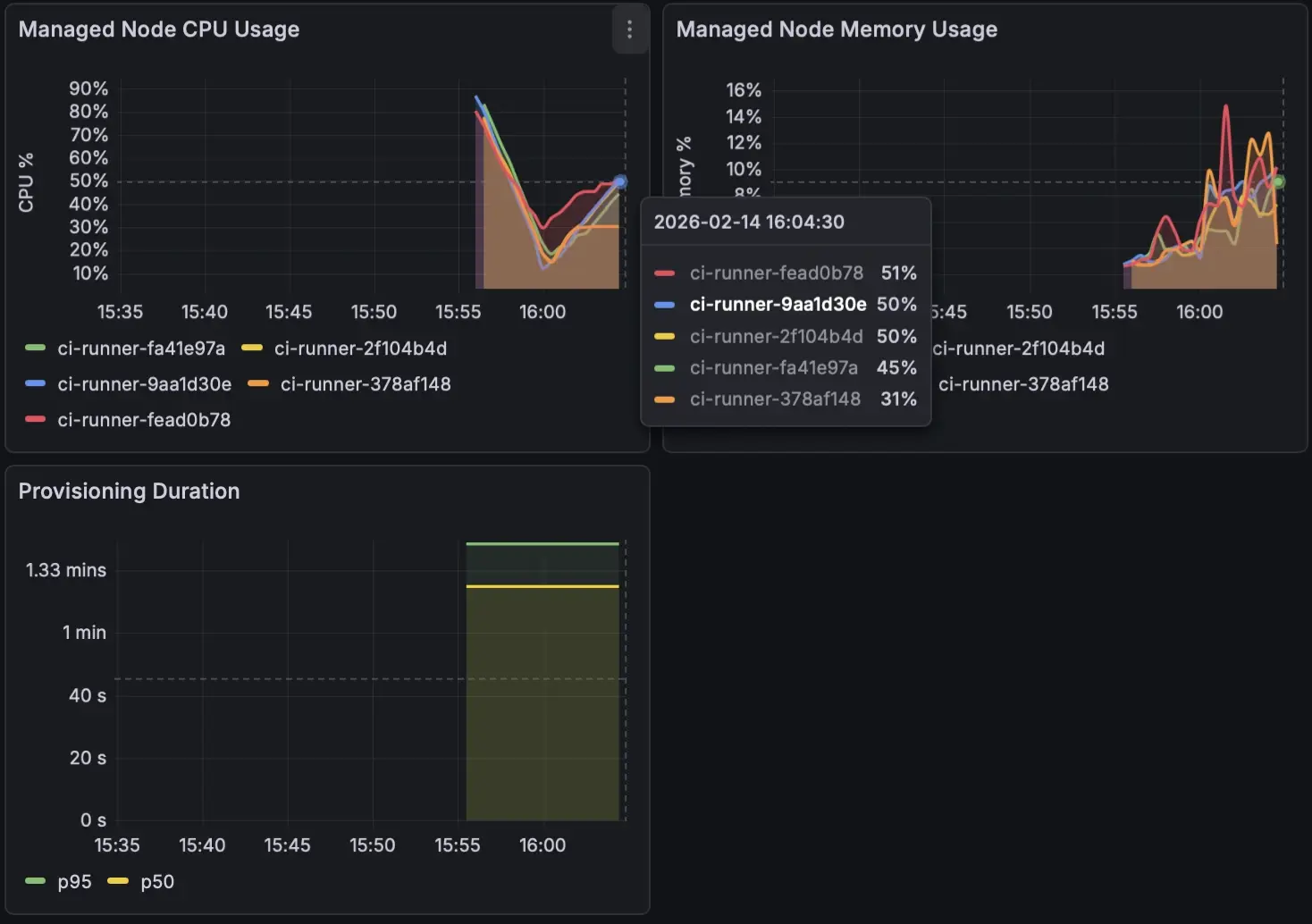The height and width of the screenshot is (924, 1312).
Task: Open the Managed Node CPU Usage panel title
Action: coord(159,29)
